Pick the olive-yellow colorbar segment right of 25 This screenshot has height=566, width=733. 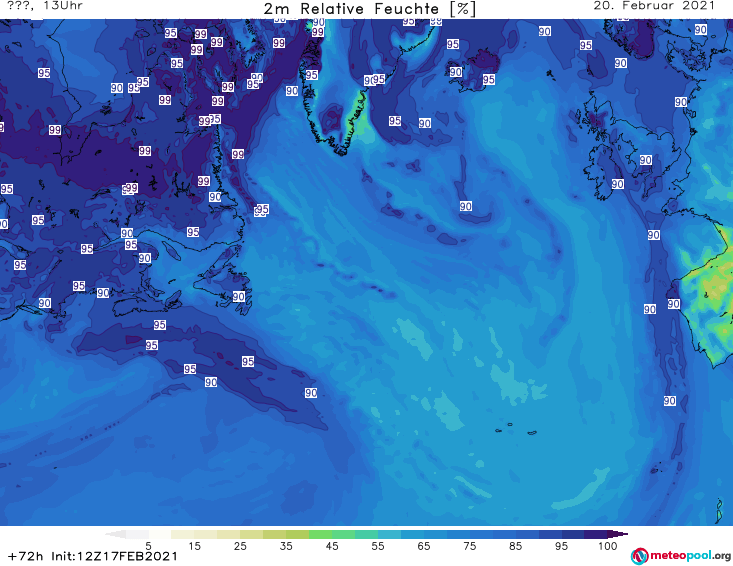252,534
